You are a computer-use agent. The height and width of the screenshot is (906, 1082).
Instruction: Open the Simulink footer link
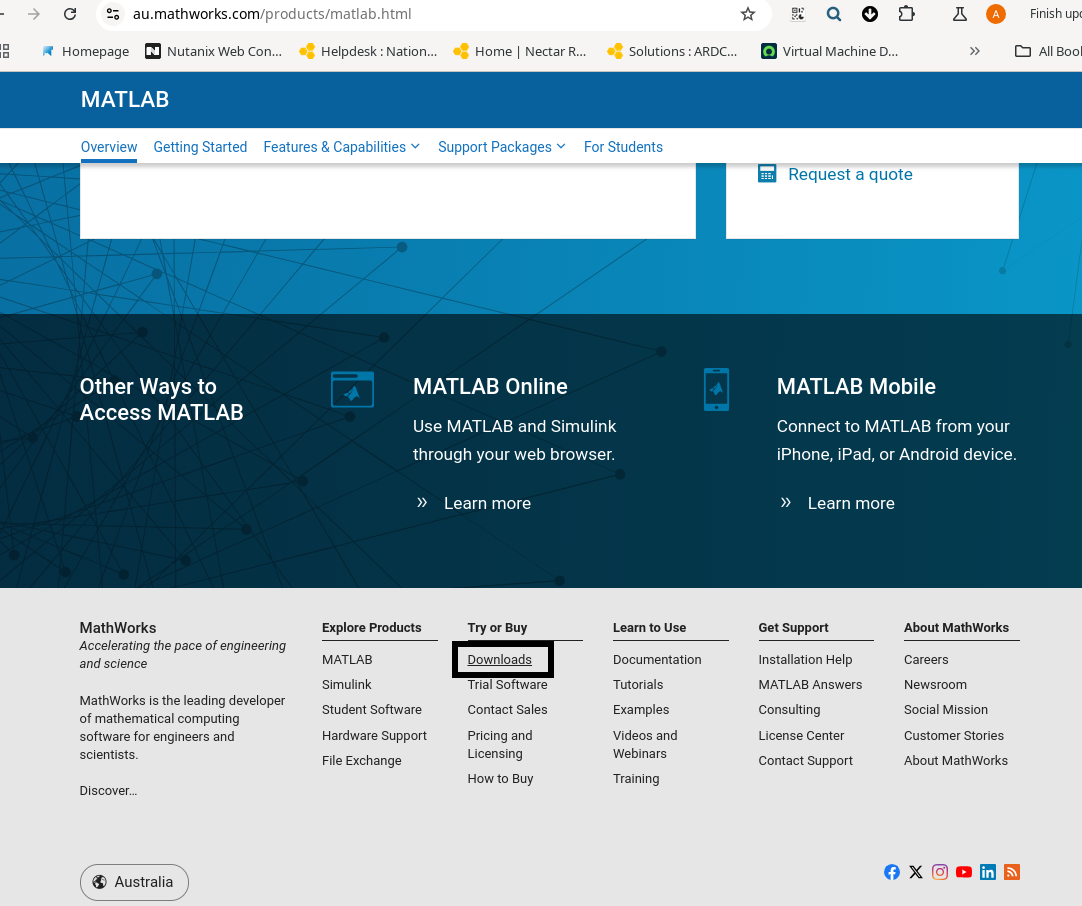[x=346, y=685]
